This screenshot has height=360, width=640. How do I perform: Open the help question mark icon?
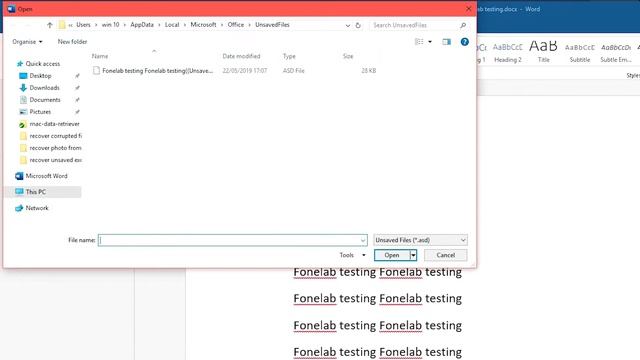point(464,42)
